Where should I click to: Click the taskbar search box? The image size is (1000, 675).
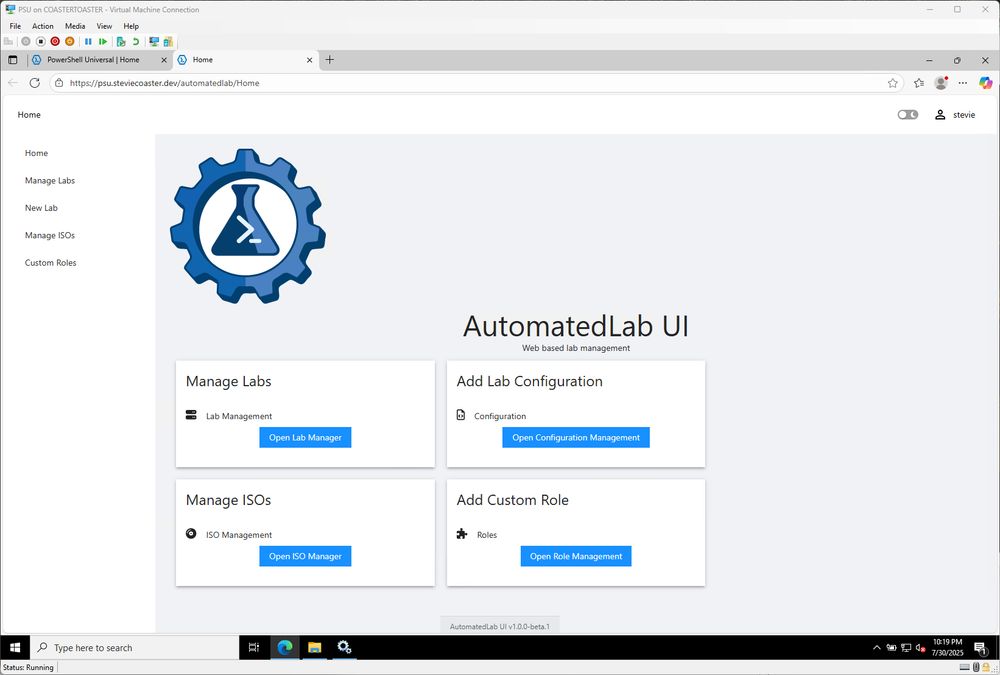(134, 648)
